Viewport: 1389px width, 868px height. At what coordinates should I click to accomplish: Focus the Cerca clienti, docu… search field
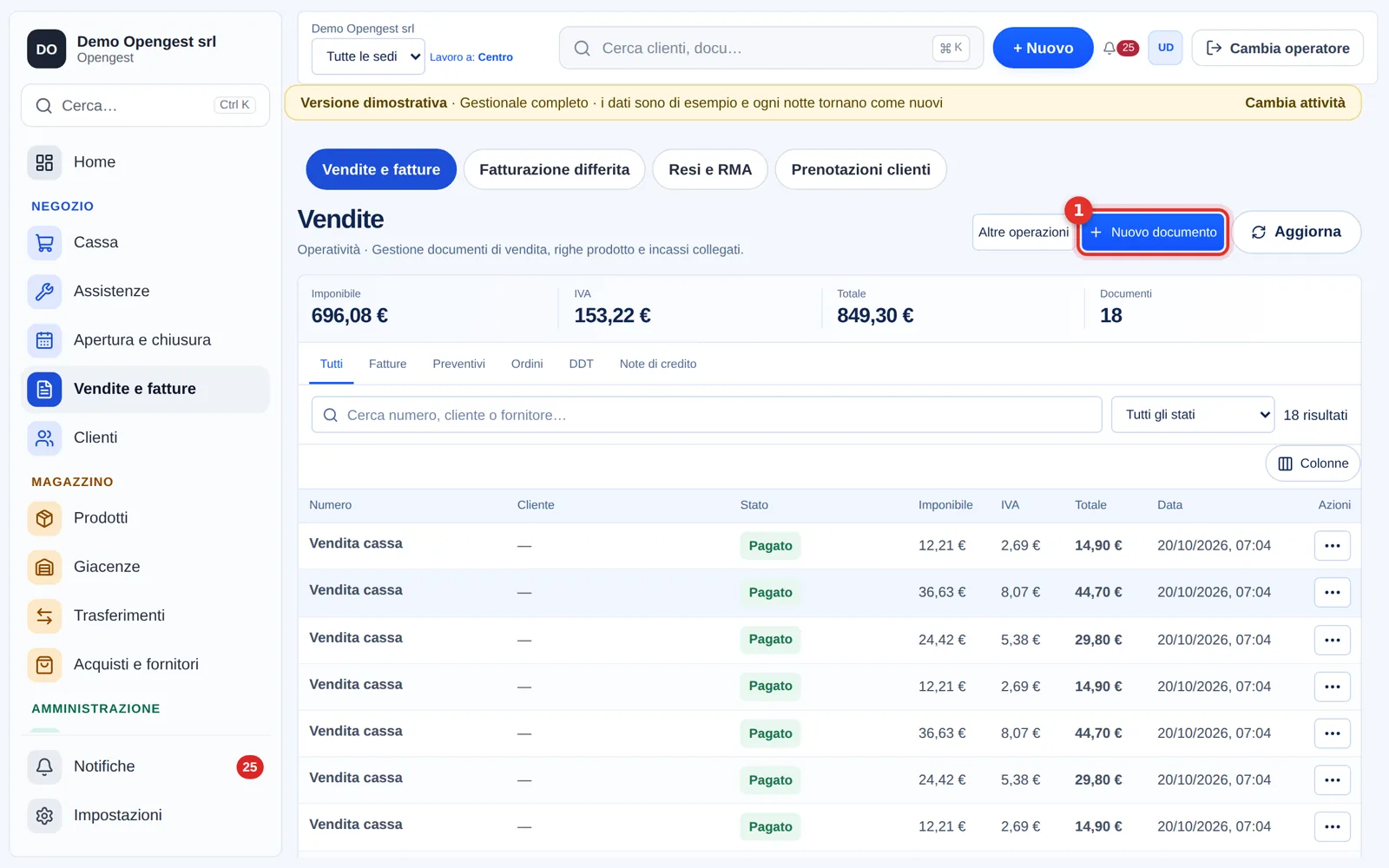click(x=771, y=48)
